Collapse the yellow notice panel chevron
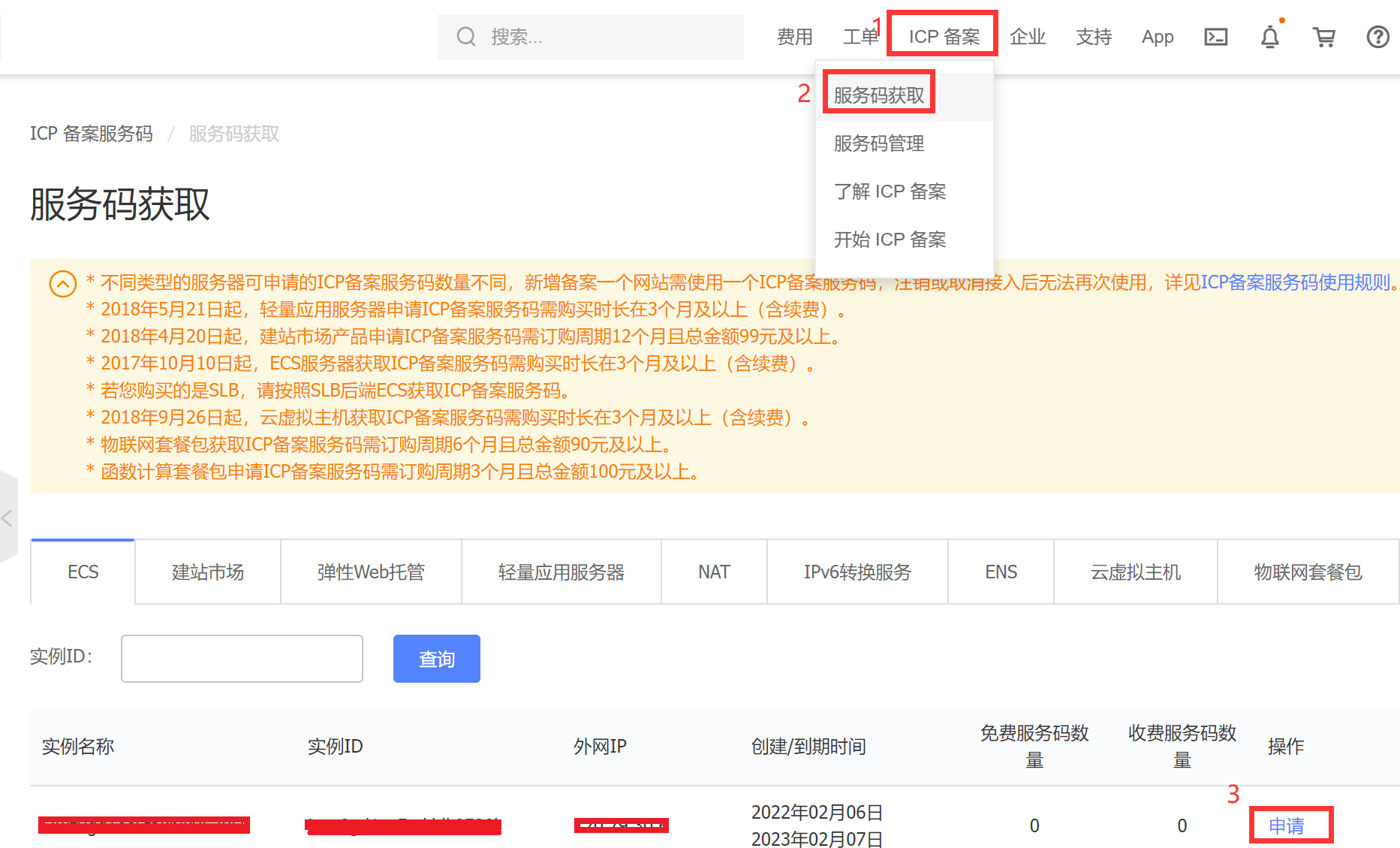The width and height of the screenshot is (1400, 848). click(x=62, y=285)
